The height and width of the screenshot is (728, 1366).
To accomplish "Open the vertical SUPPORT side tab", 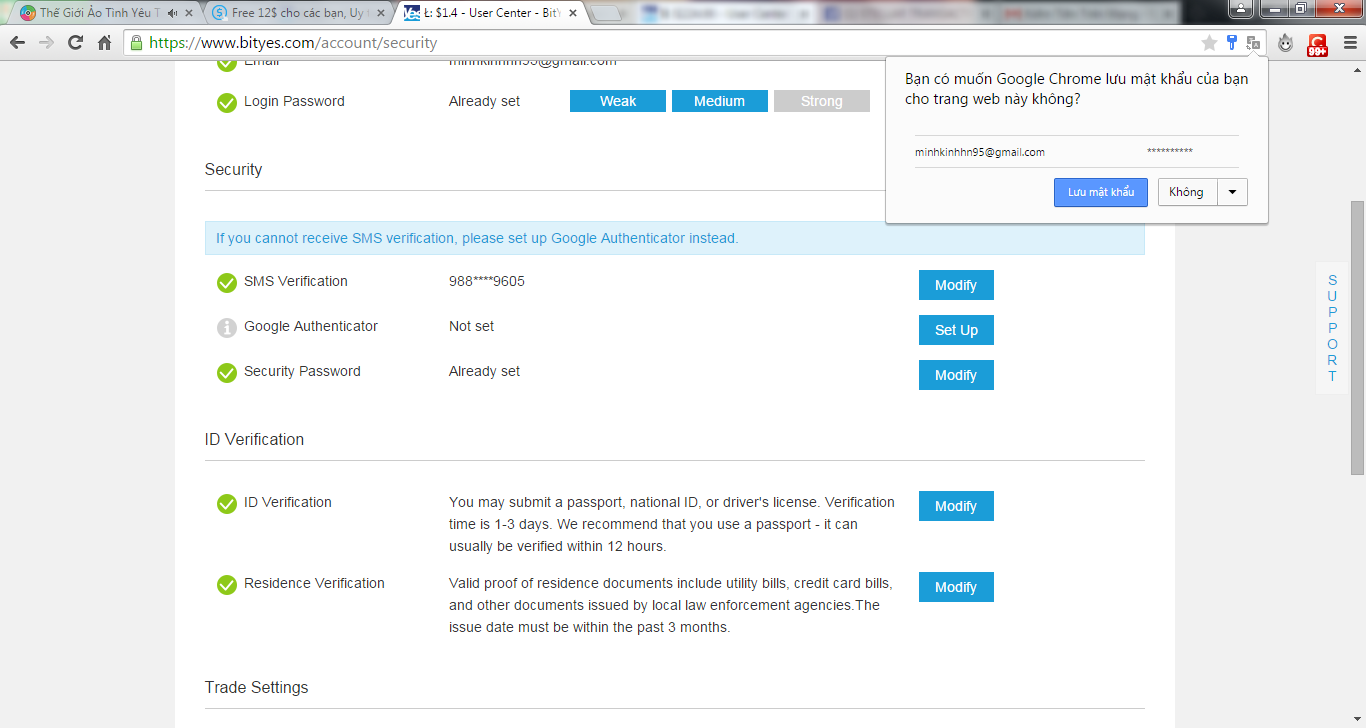I will tap(1332, 328).
